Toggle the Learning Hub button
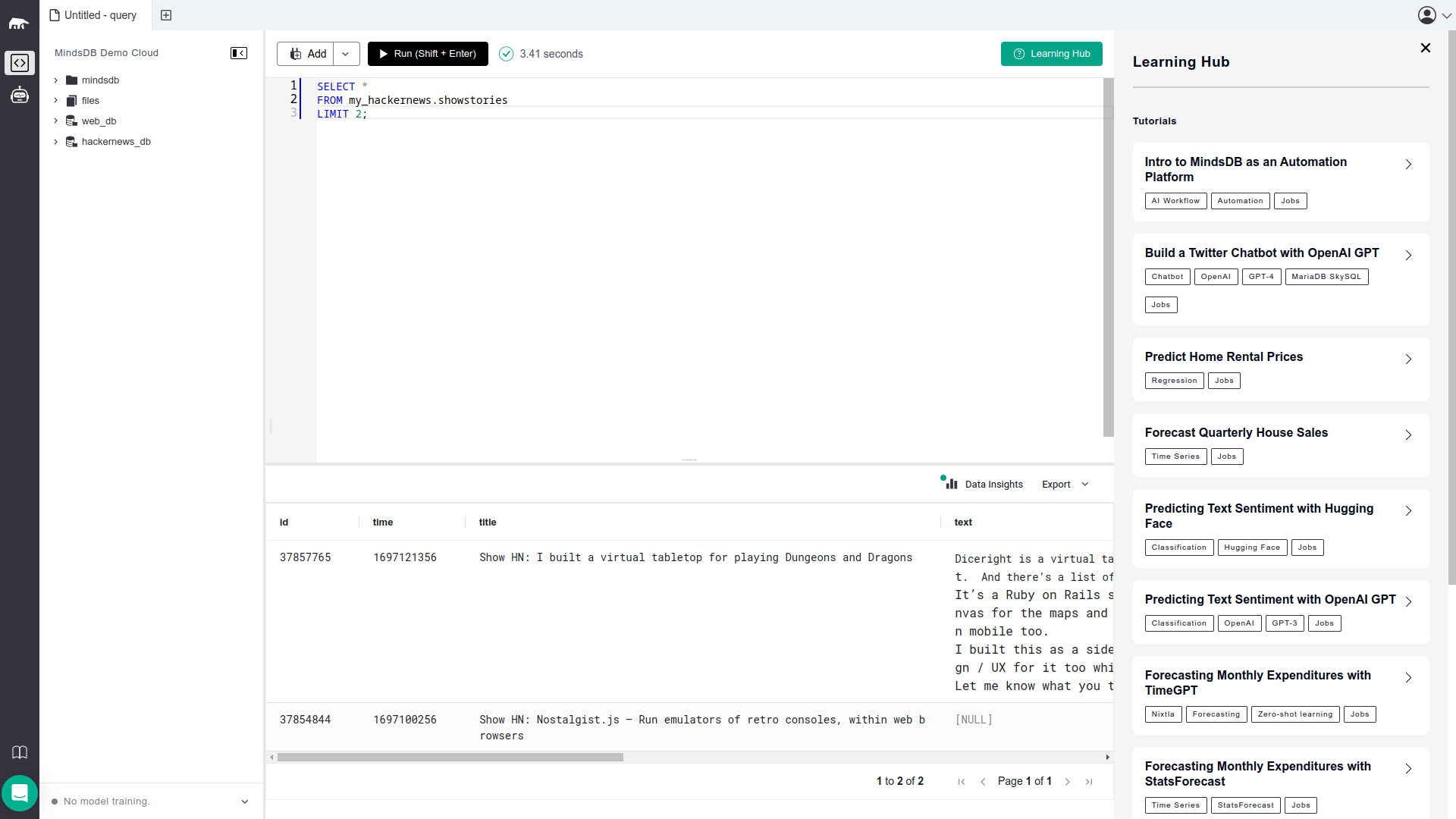 1051,54
